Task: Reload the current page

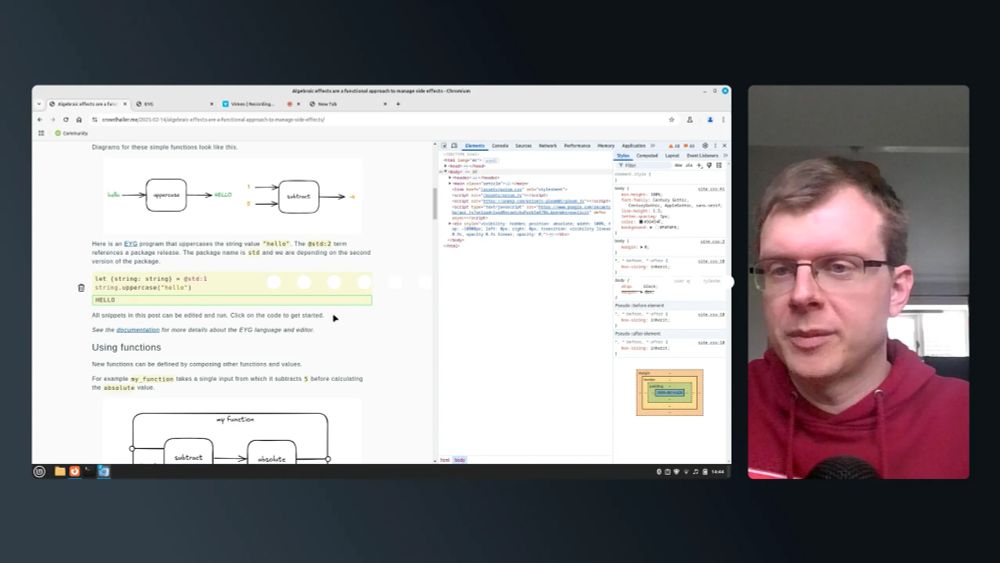Action: [66, 120]
